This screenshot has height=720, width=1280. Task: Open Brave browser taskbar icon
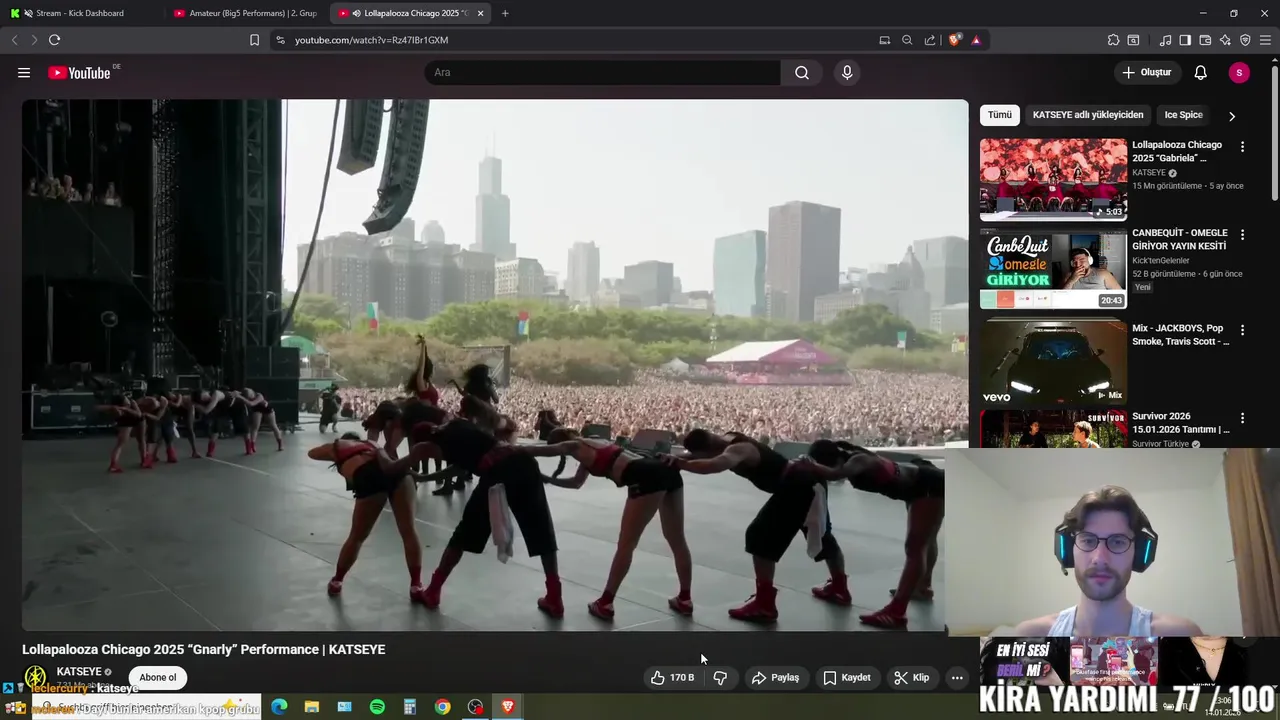pos(508,707)
